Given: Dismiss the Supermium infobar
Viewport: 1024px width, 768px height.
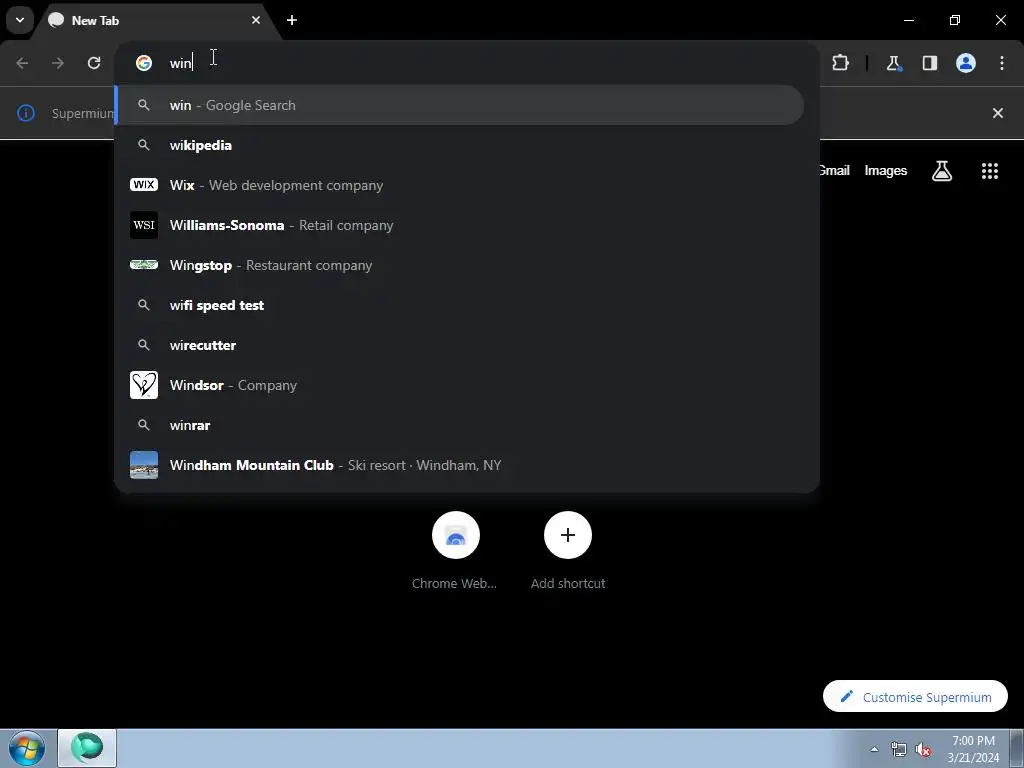Looking at the screenshot, I should pyautogui.click(x=998, y=113).
